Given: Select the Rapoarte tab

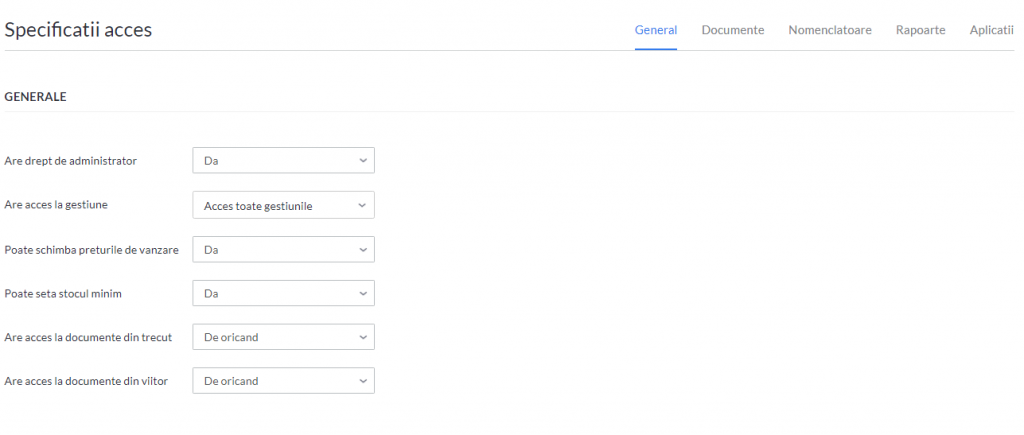Looking at the screenshot, I should (x=920, y=30).
